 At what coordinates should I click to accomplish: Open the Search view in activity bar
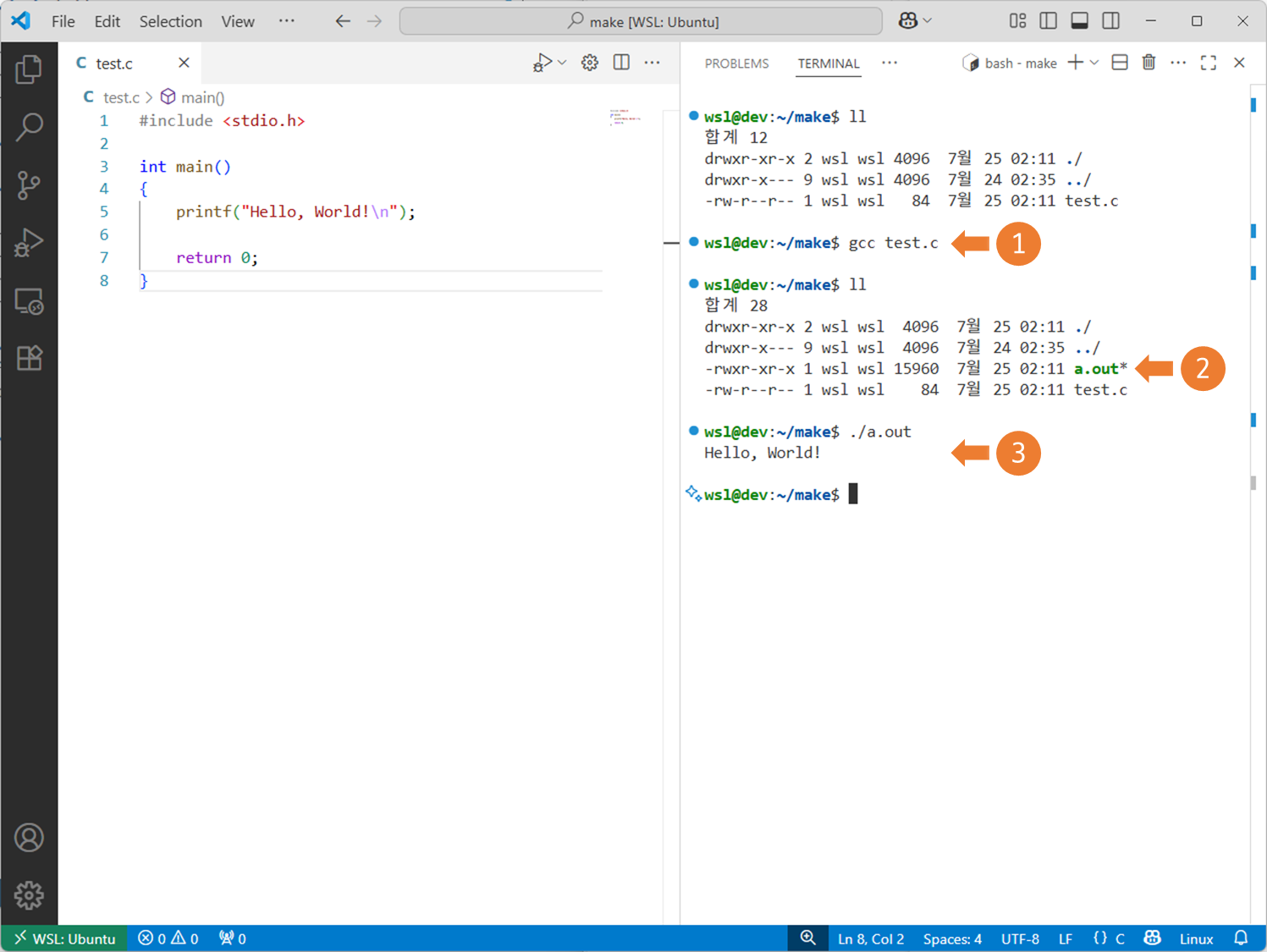pyautogui.click(x=29, y=127)
